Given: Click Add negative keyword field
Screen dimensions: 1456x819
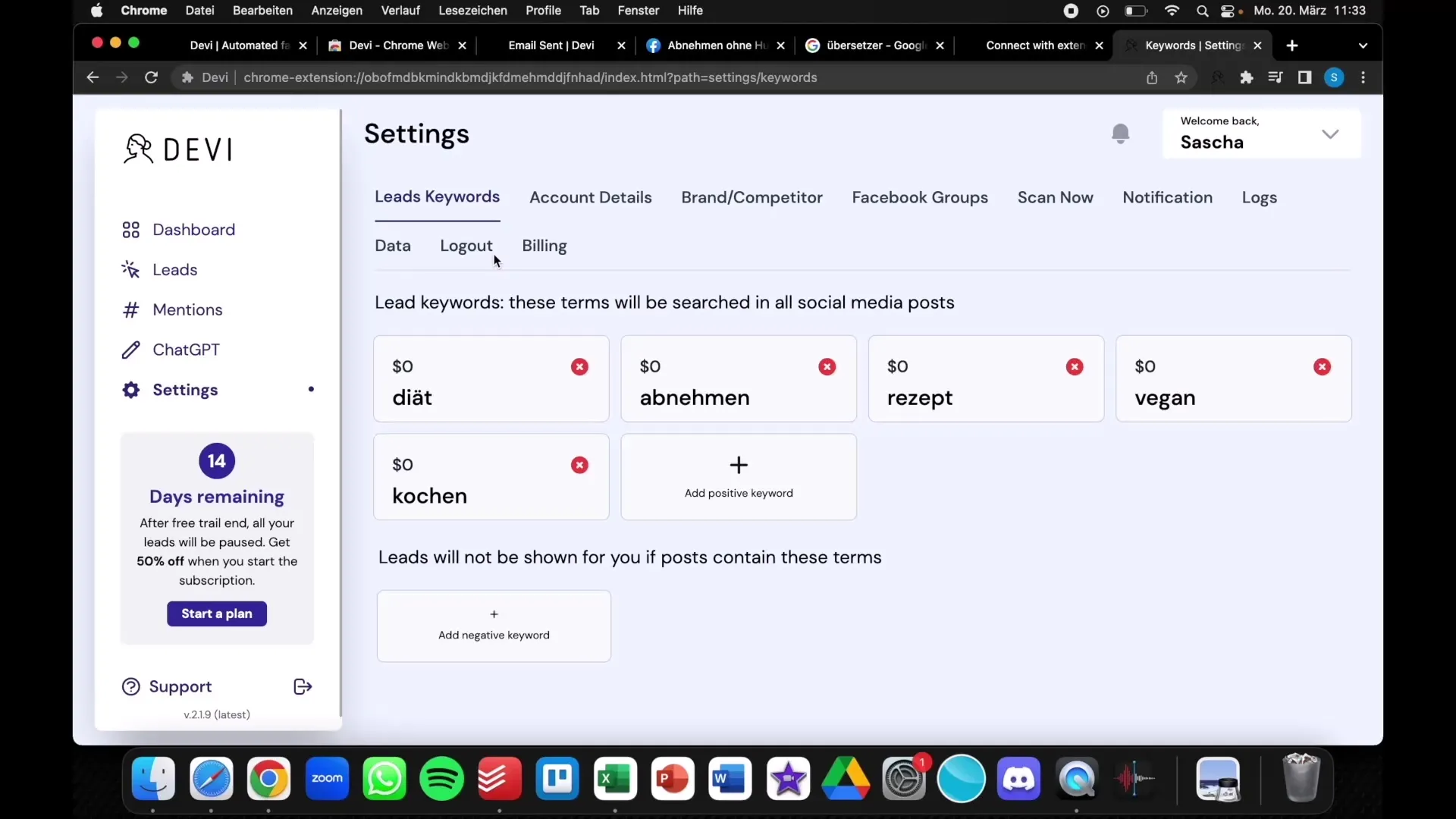Looking at the screenshot, I should click(493, 625).
